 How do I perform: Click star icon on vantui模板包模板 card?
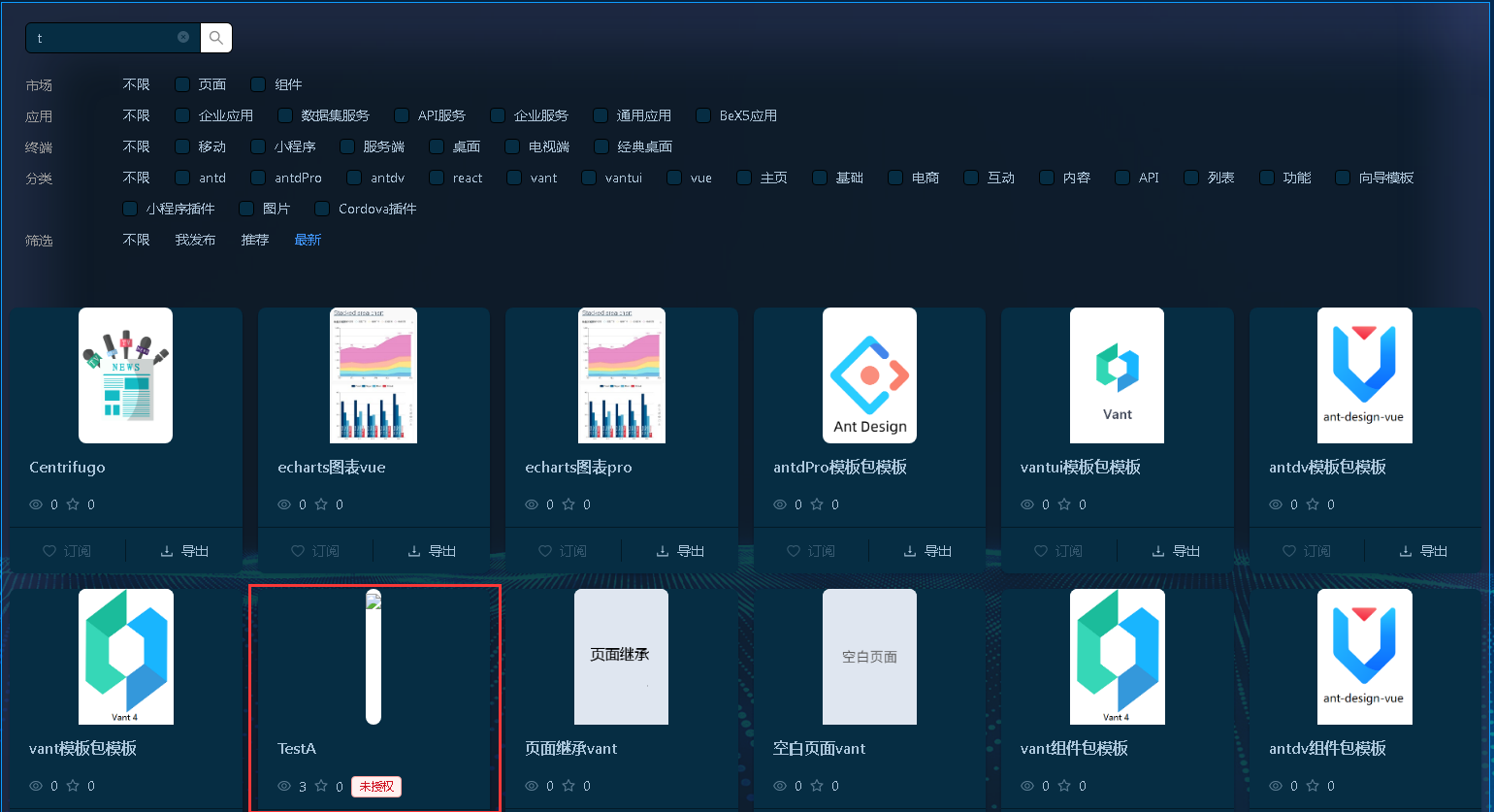tap(1064, 504)
